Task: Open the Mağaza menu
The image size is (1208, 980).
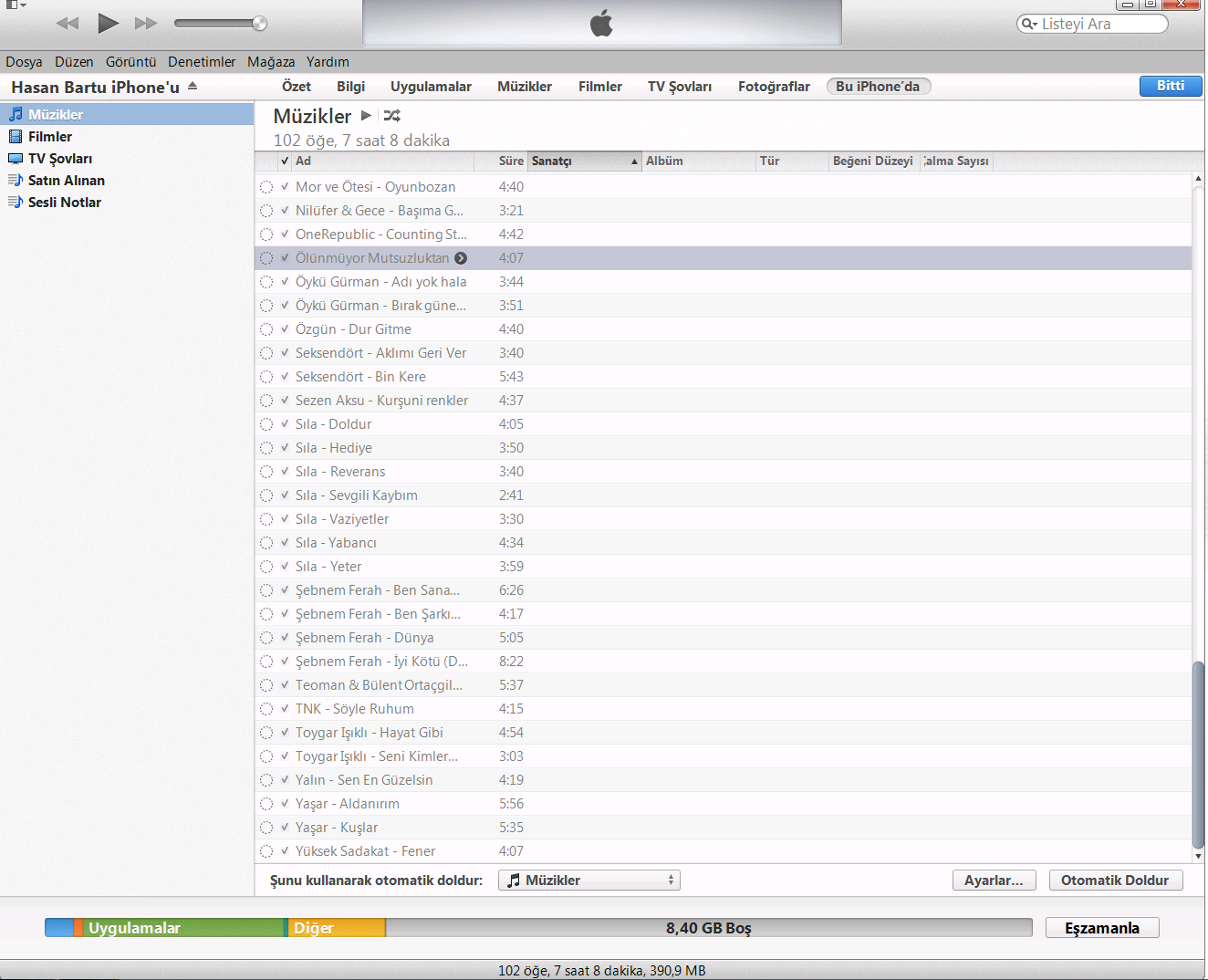Action: tap(271, 62)
